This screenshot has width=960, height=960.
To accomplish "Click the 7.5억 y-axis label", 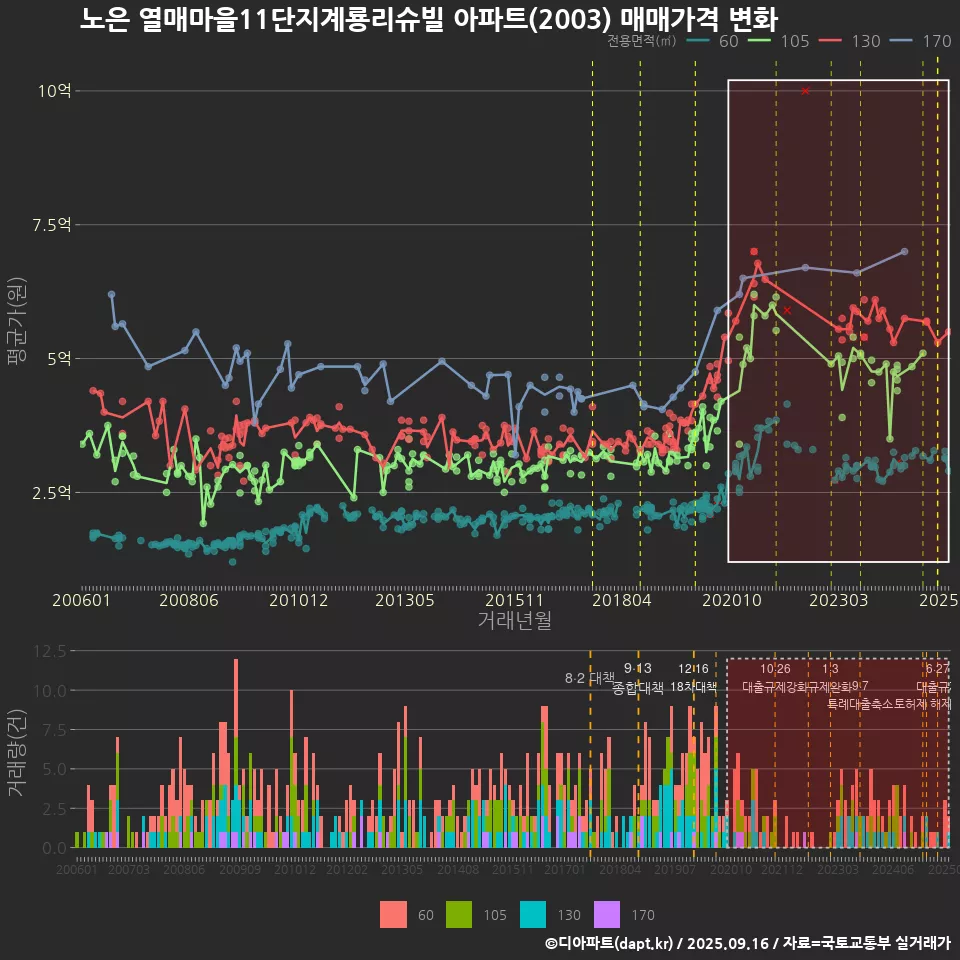I will 51,225.
